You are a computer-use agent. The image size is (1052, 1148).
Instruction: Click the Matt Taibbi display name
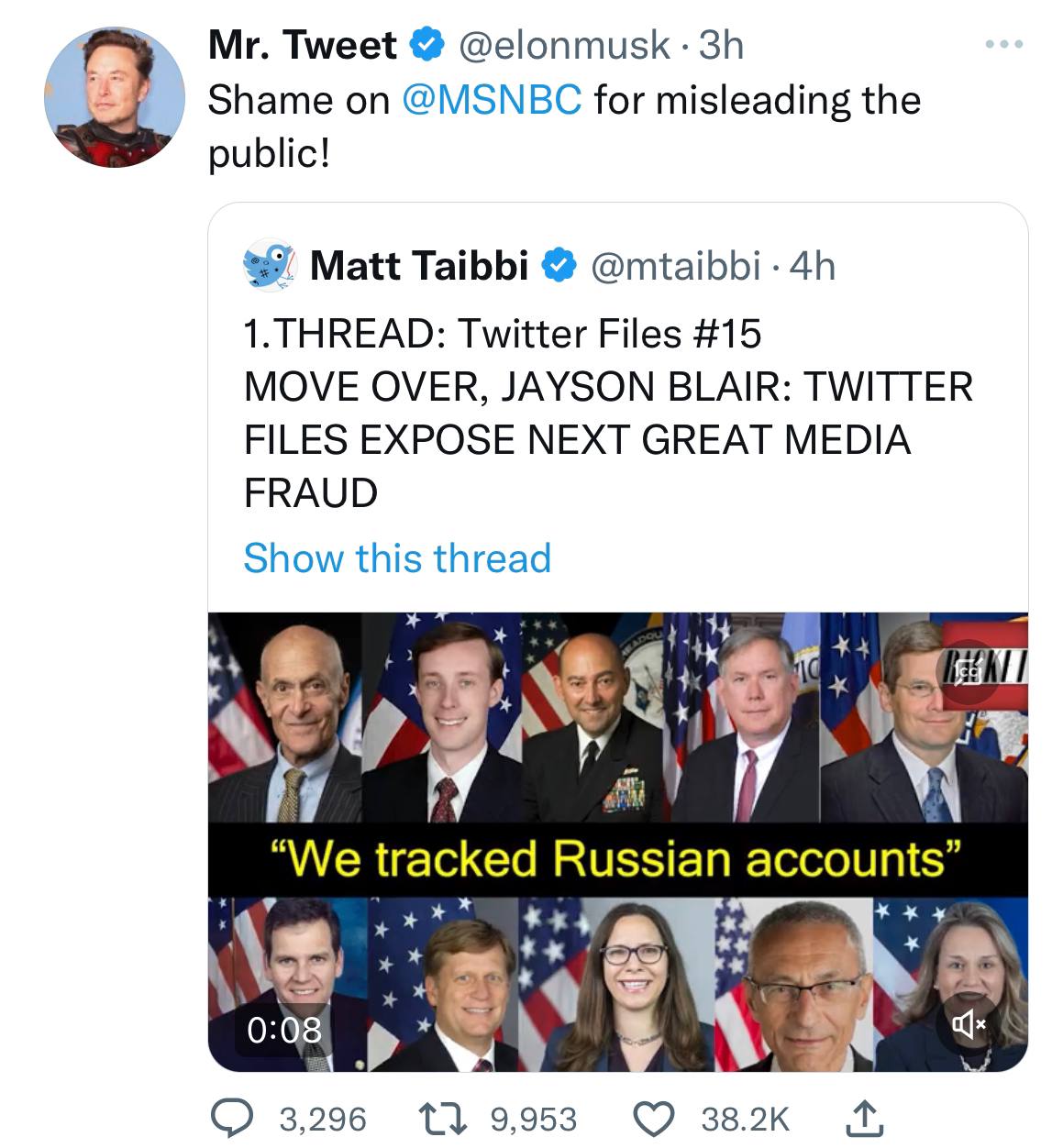[x=419, y=266]
